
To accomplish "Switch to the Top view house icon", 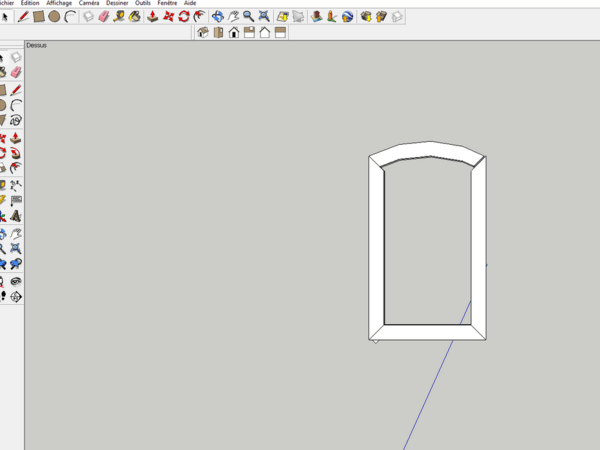I will point(218,32).
